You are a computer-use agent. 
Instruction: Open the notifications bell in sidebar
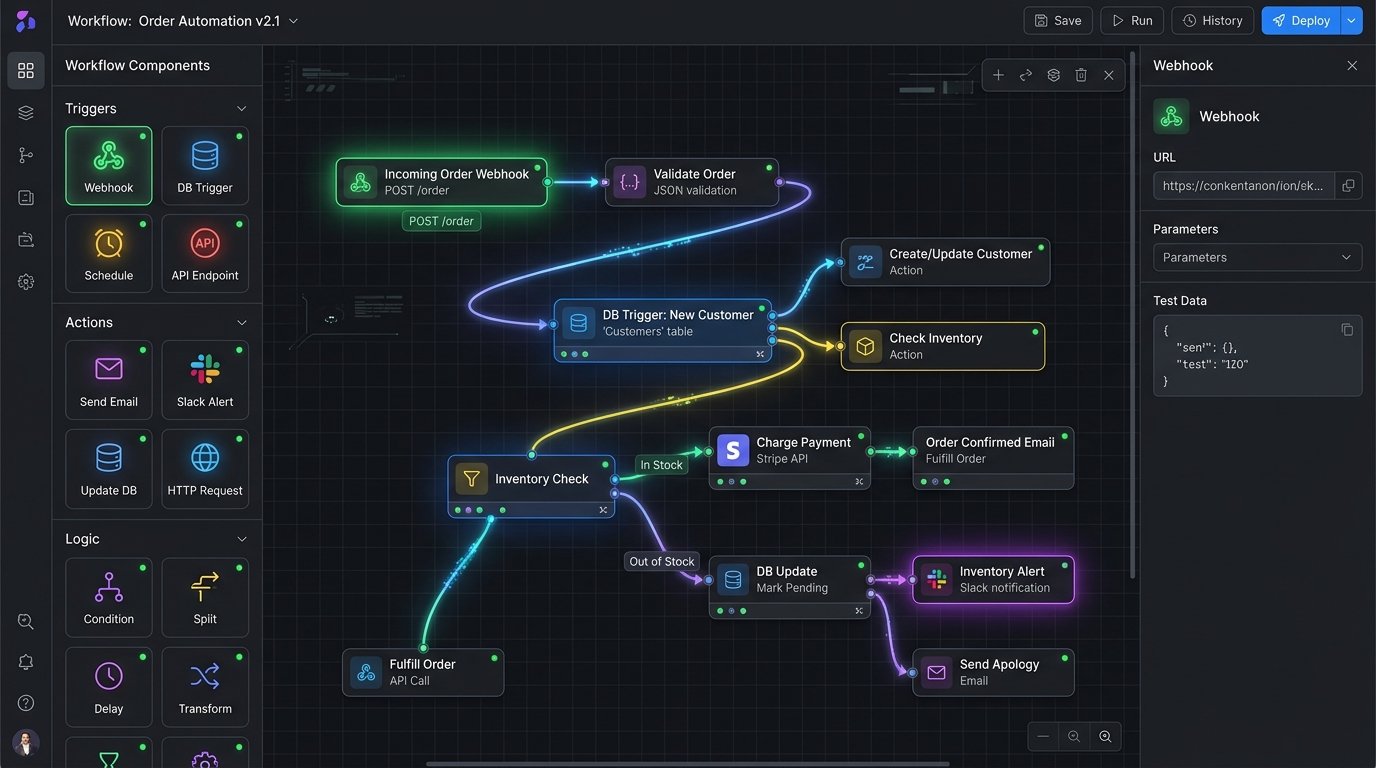coord(26,662)
